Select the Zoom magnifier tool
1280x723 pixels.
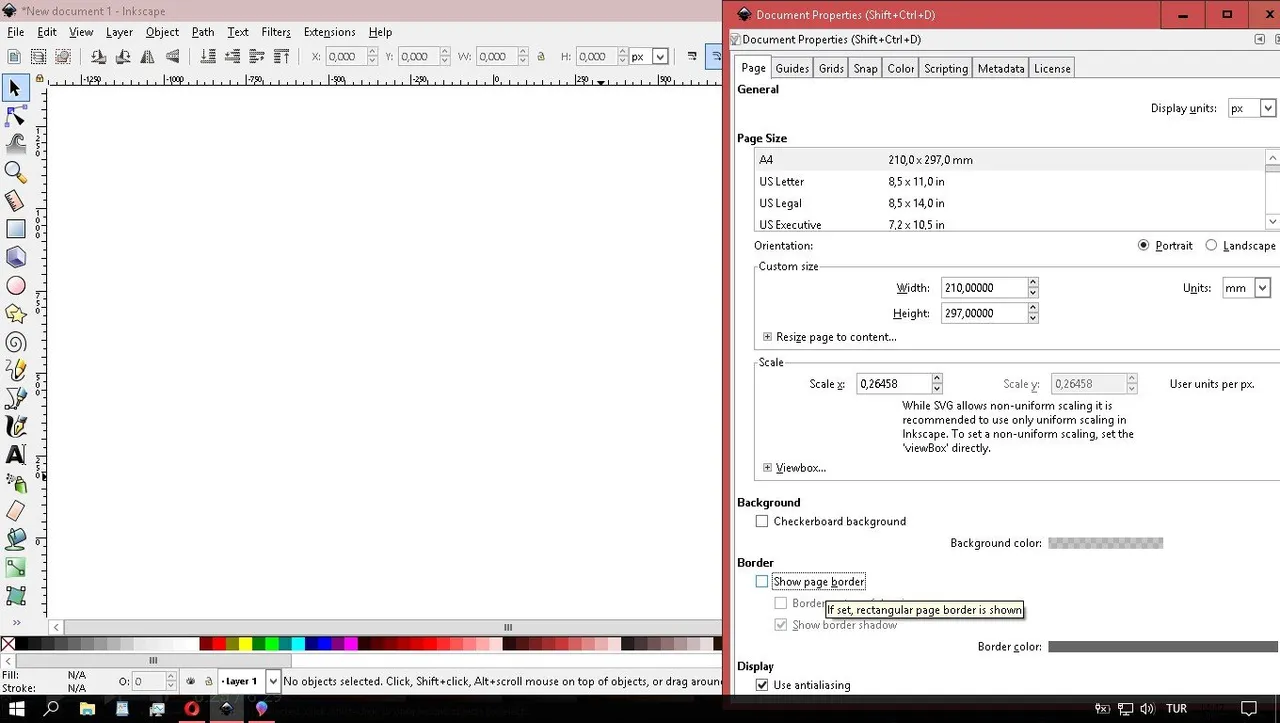[15, 172]
